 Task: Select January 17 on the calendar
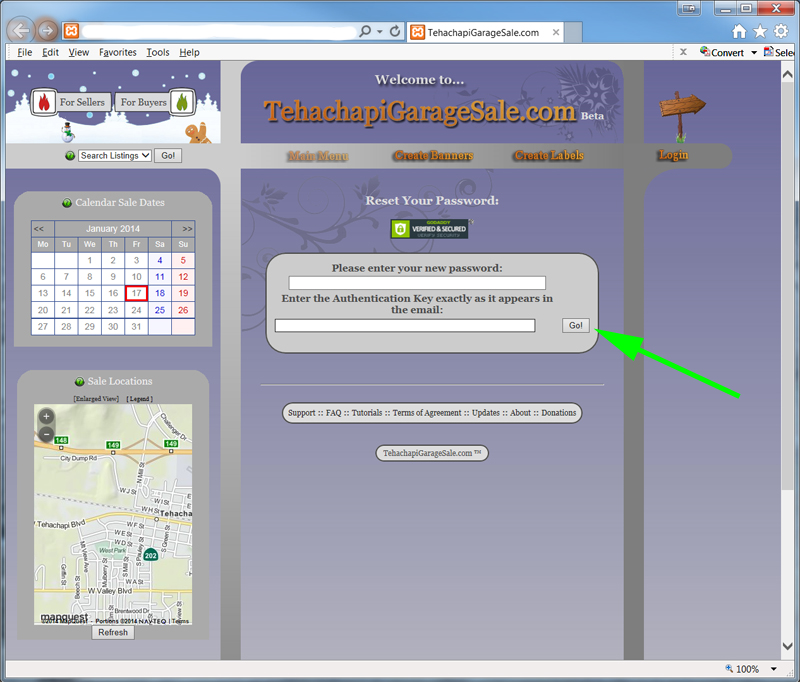(136, 293)
